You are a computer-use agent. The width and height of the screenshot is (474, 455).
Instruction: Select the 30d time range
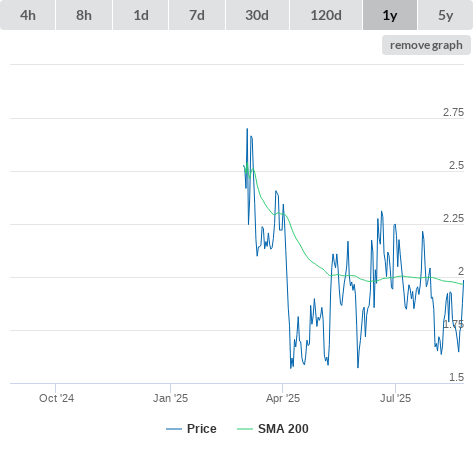pos(257,15)
